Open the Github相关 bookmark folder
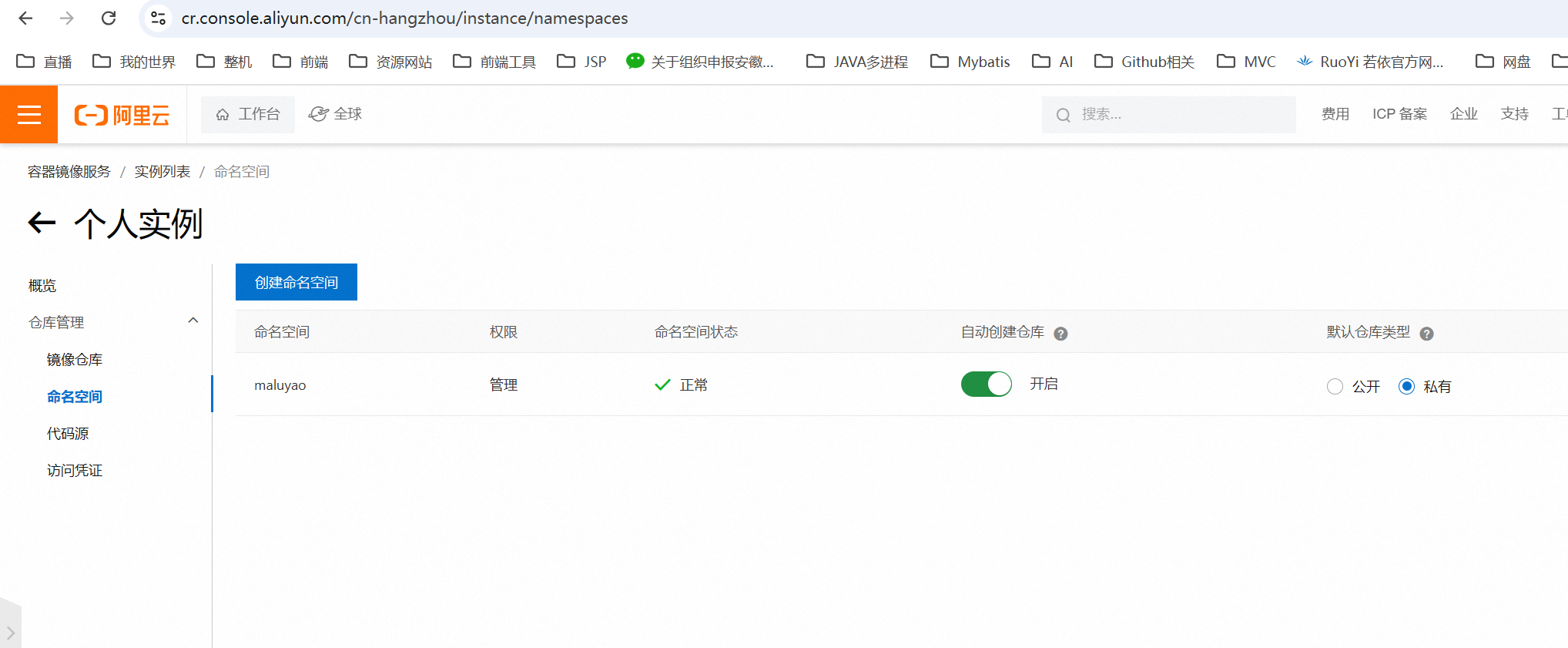This screenshot has width=1568, height=648. point(1144,62)
